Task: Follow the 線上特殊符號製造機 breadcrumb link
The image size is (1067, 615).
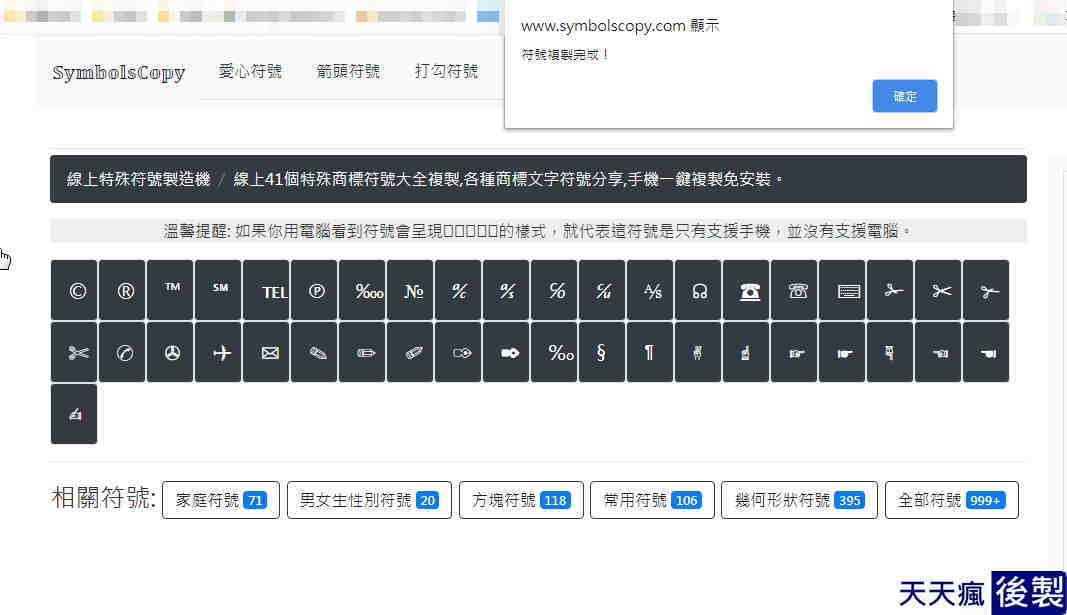Action: tap(138, 179)
